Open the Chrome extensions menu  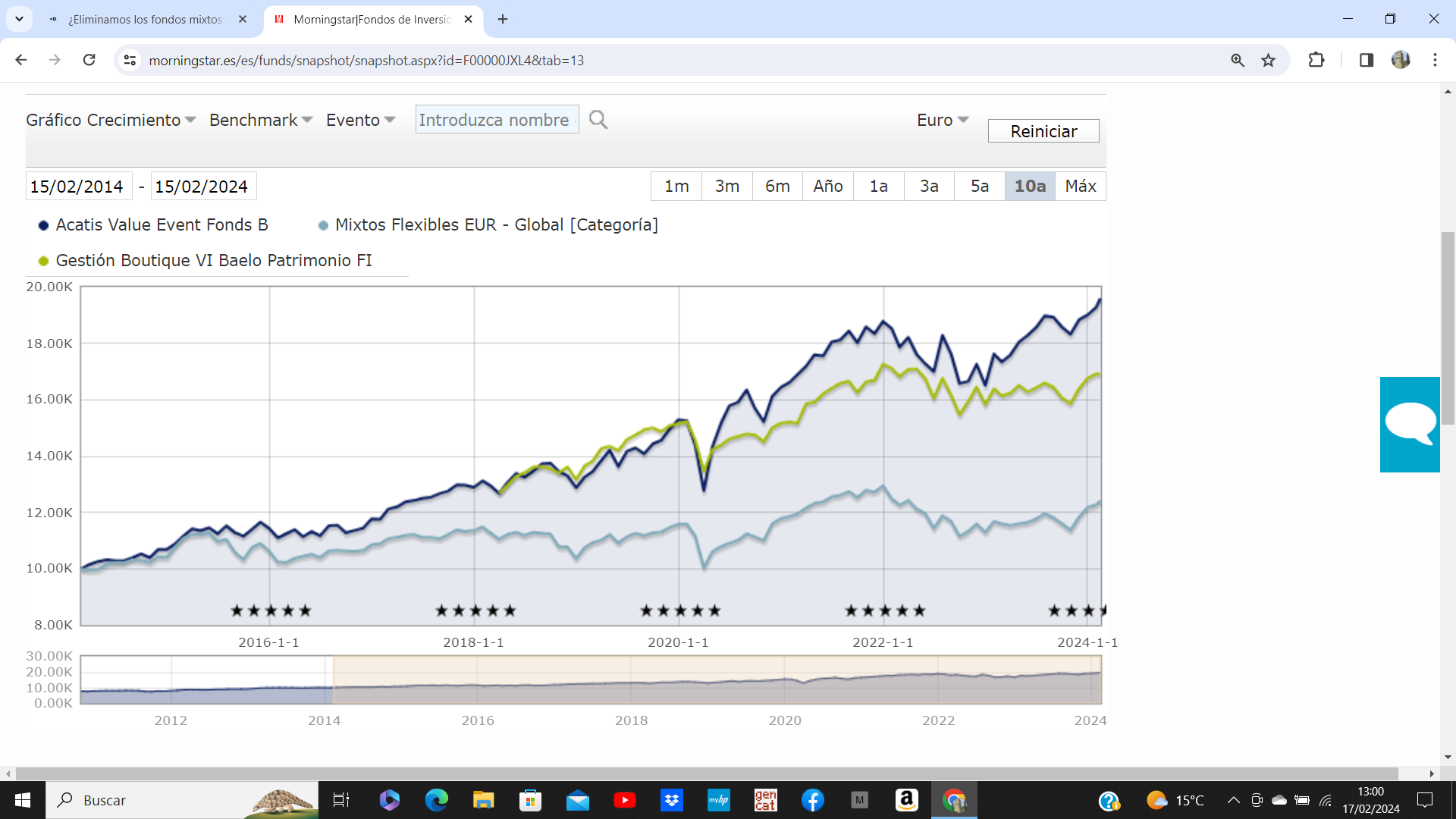tap(1316, 60)
